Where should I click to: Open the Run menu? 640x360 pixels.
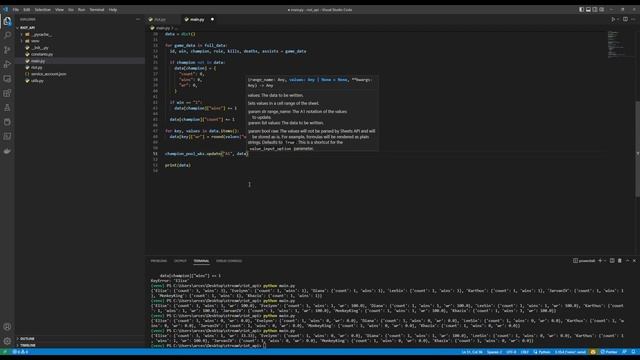click(x=82, y=9)
